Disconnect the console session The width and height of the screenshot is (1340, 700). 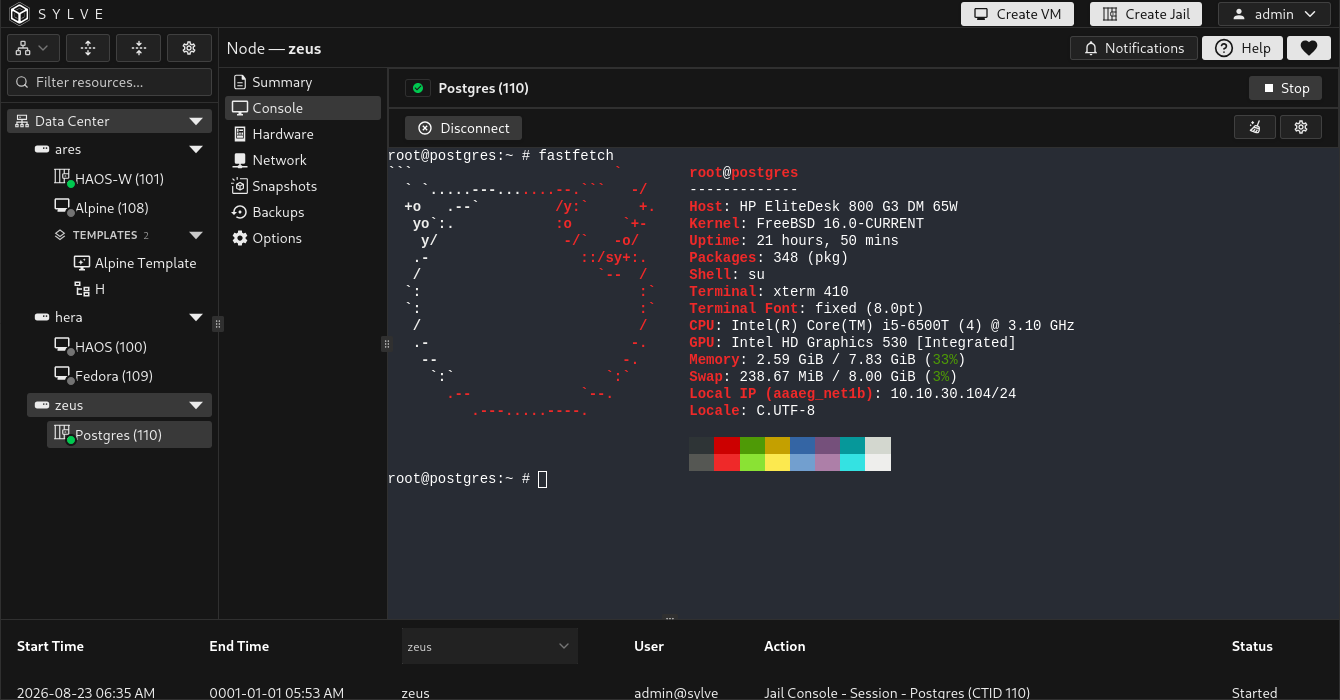click(x=463, y=128)
